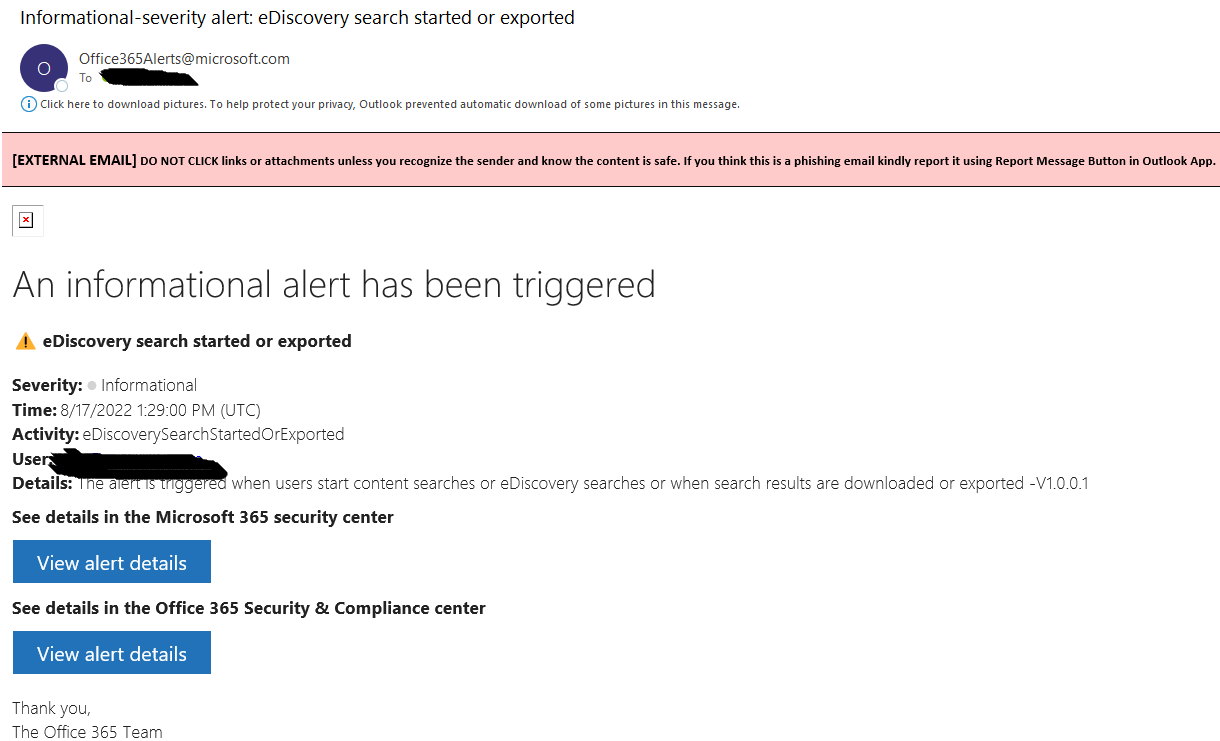Click the Time value 8/17/2022 1:29:00 PM
Viewport: 1220px width, 741px height.
[160, 410]
